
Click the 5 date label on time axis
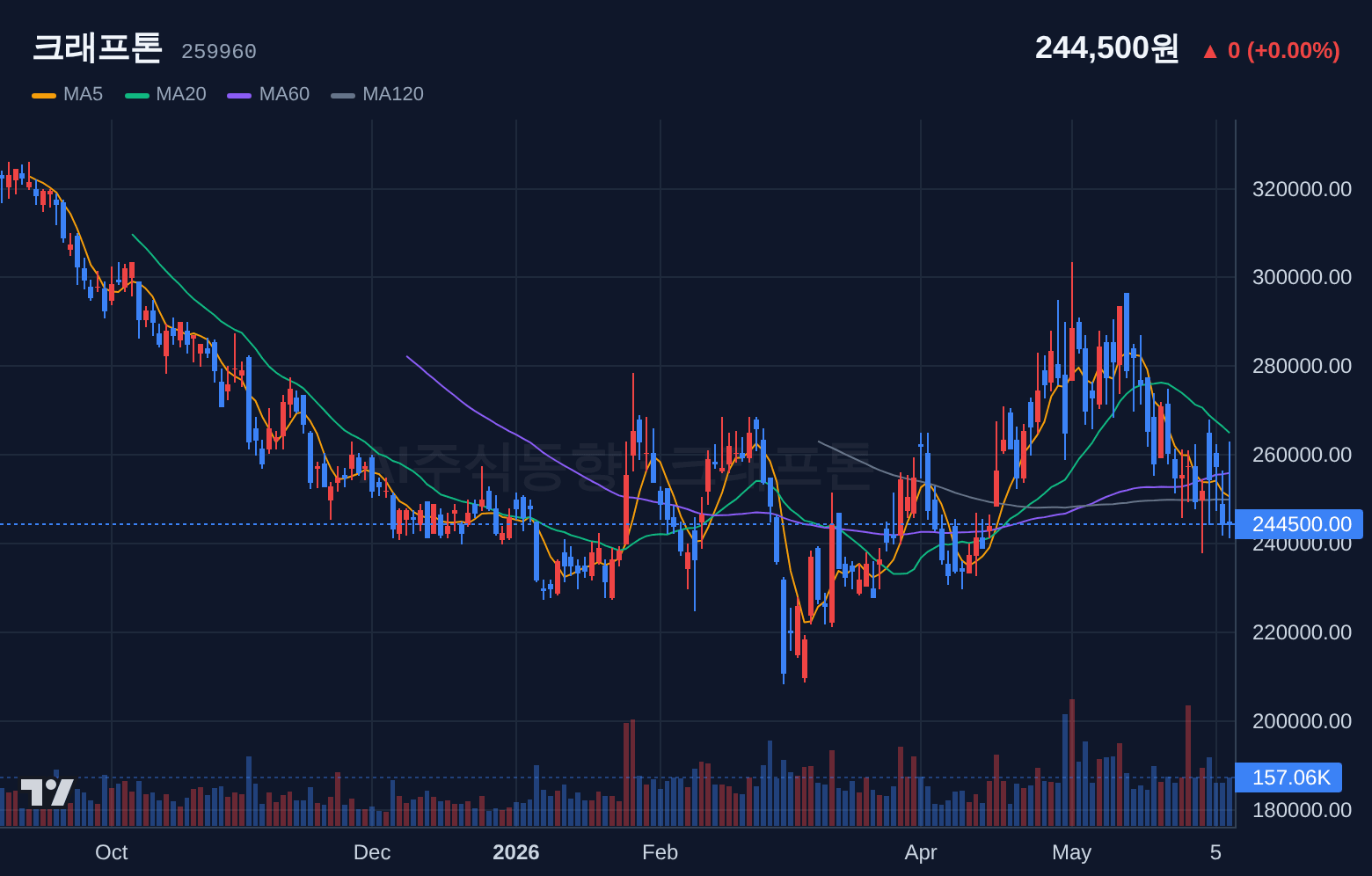tap(1215, 852)
